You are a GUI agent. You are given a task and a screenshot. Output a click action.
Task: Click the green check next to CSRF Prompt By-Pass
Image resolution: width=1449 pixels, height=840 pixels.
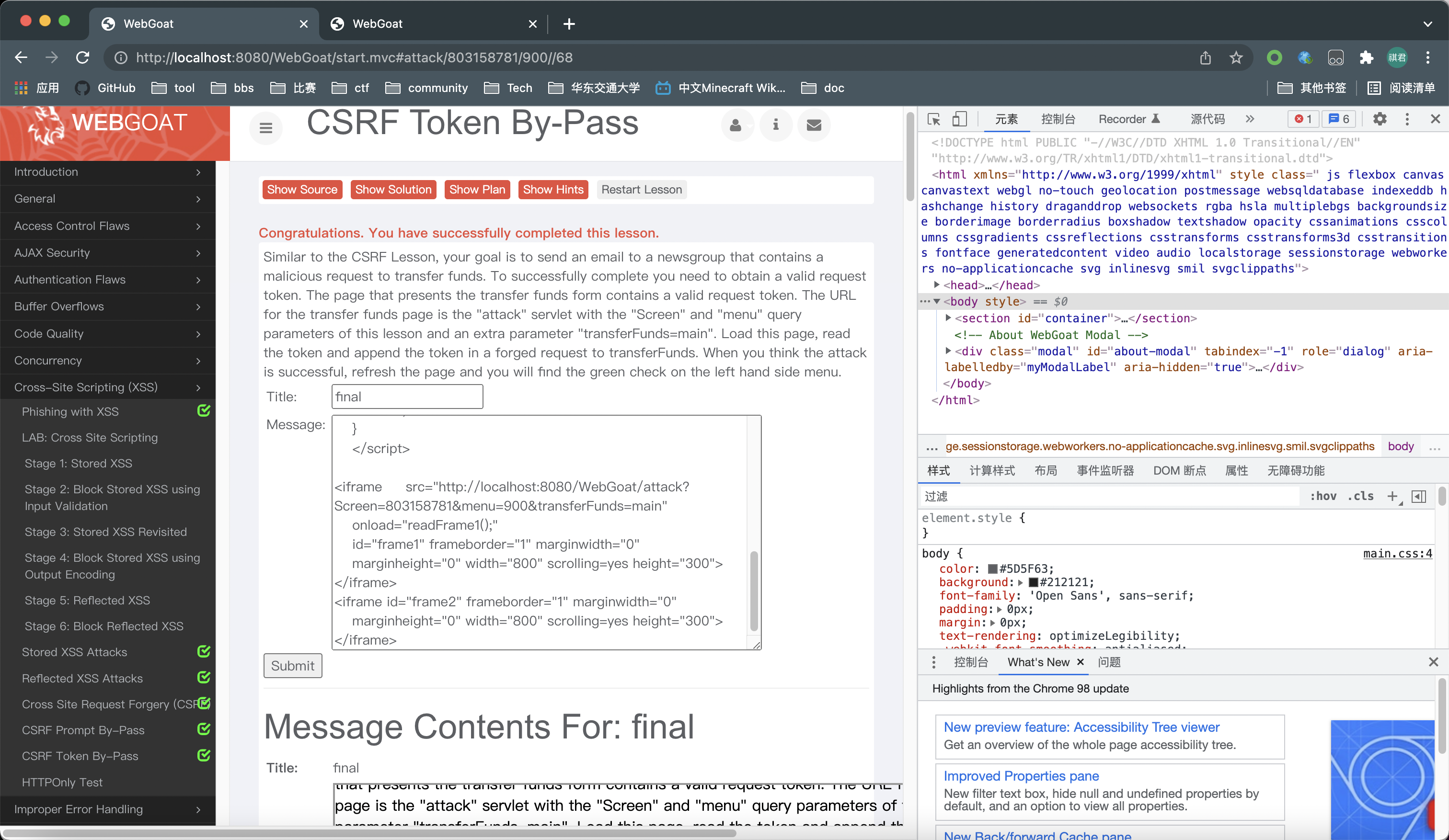(x=204, y=728)
